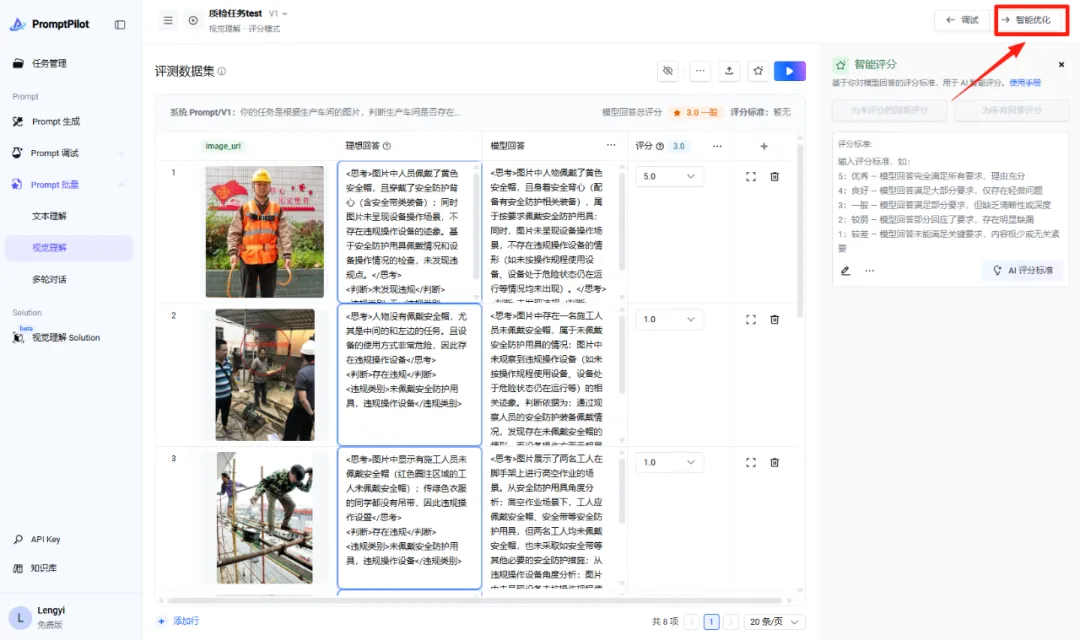
Task: Click the pencil edit icon in 评分标准 box
Action: pyautogui.click(x=845, y=271)
